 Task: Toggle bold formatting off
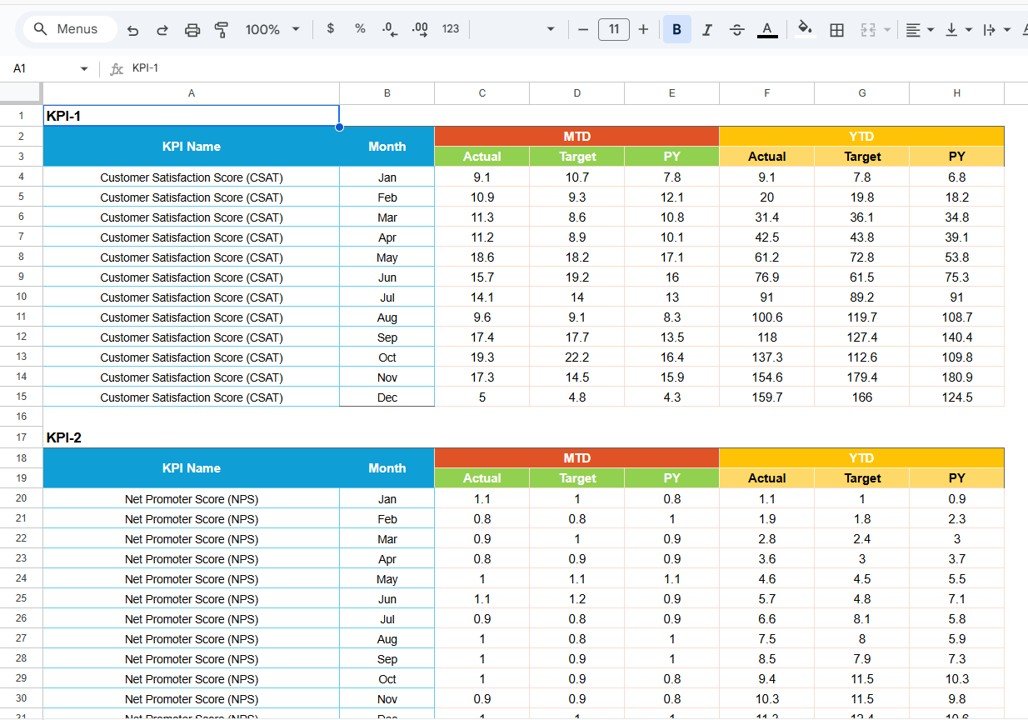[x=677, y=29]
